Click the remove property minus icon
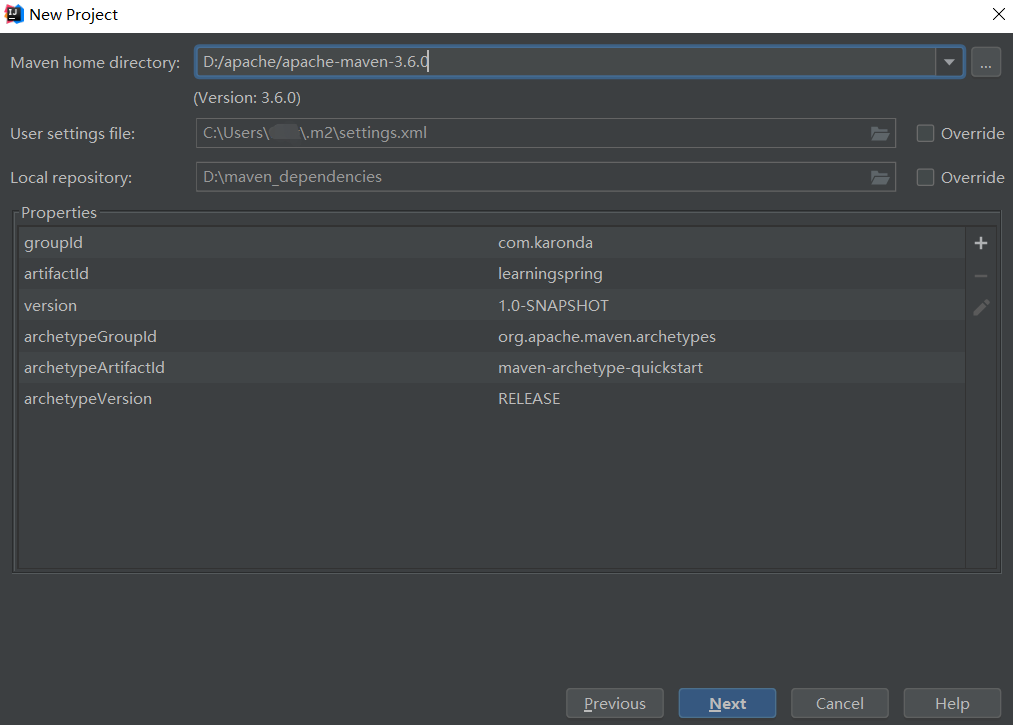The image size is (1013, 725). tap(981, 276)
